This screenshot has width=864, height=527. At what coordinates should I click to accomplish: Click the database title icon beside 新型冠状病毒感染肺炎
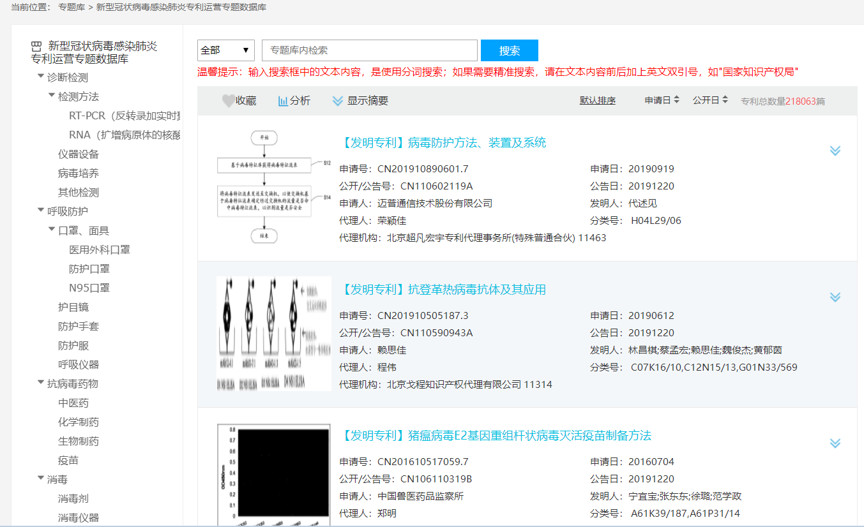tap(36, 46)
